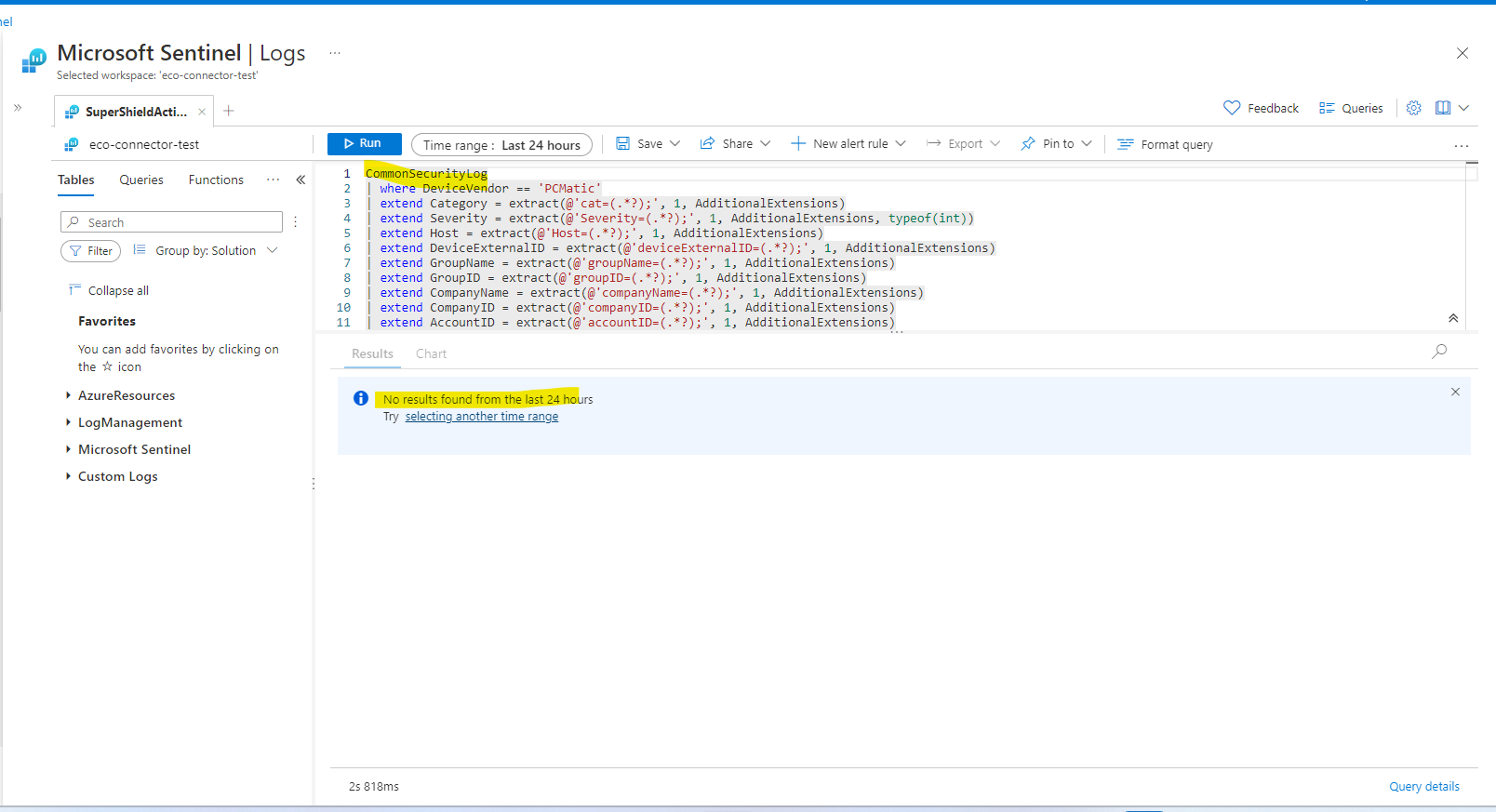The image size is (1496, 812).
Task: Dismiss the no results info banner
Action: coord(1455,392)
